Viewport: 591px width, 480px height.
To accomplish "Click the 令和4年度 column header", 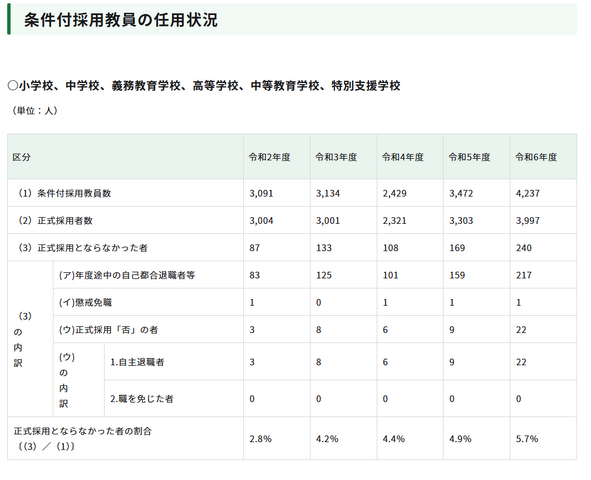I will pos(403,157).
